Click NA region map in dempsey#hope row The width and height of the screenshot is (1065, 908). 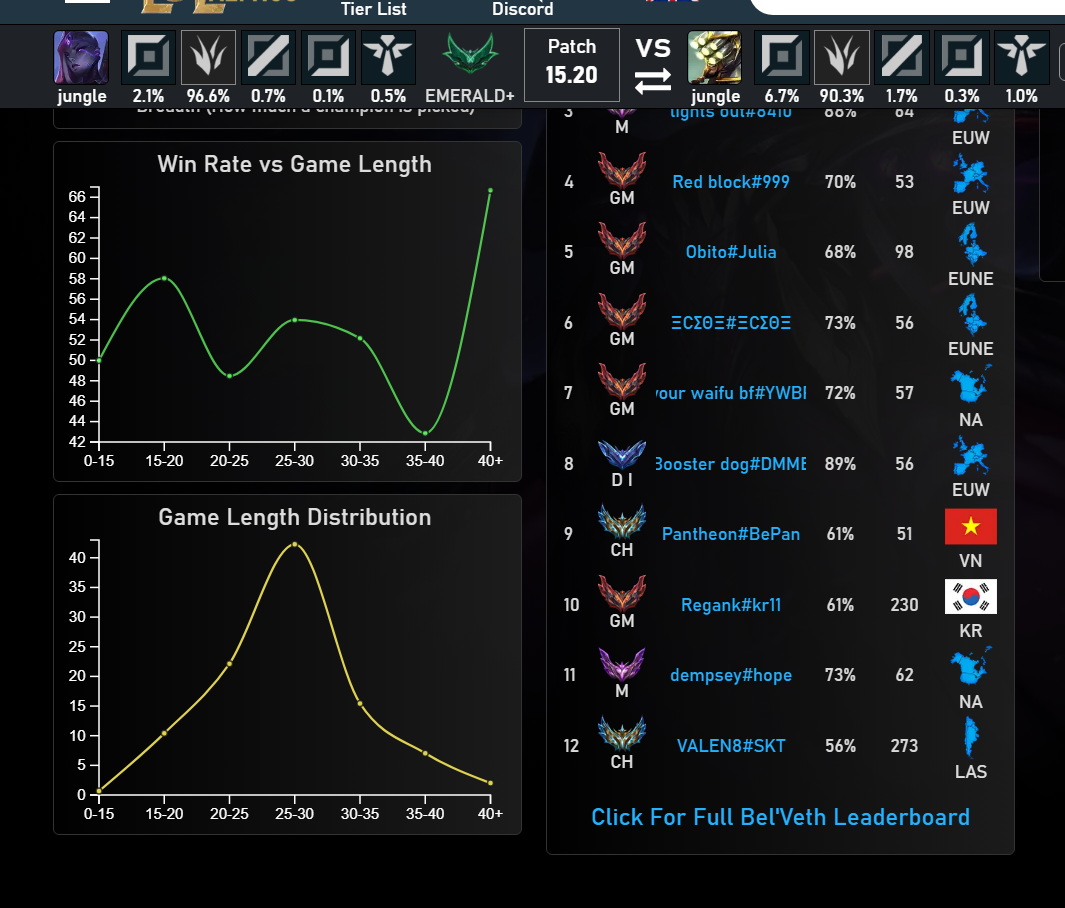[971, 666]
